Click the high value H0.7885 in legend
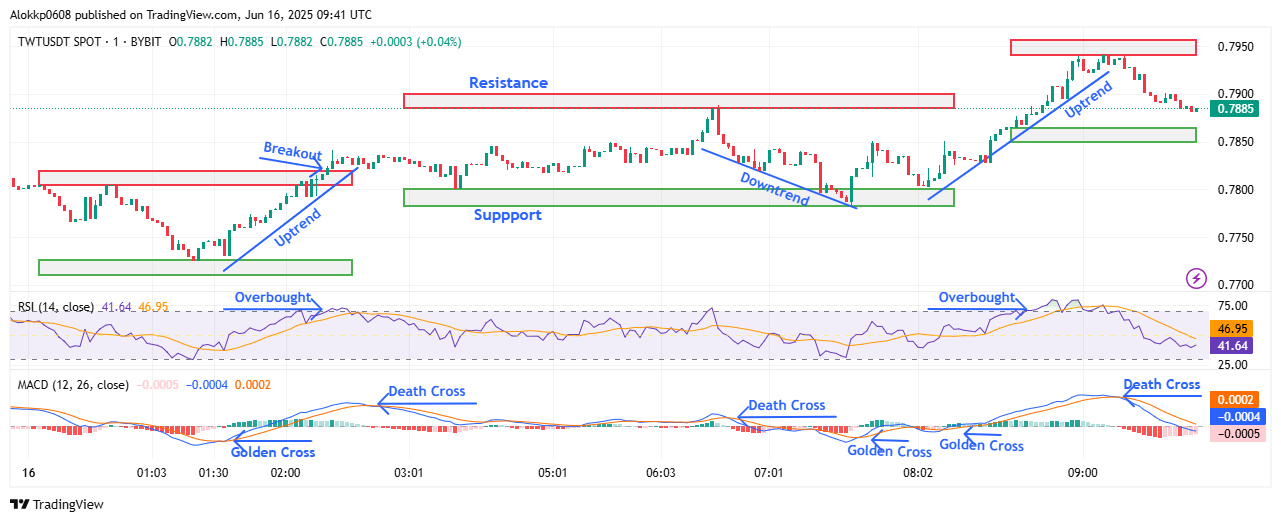This screenshot has width=1281, height=522. (241, 42)
